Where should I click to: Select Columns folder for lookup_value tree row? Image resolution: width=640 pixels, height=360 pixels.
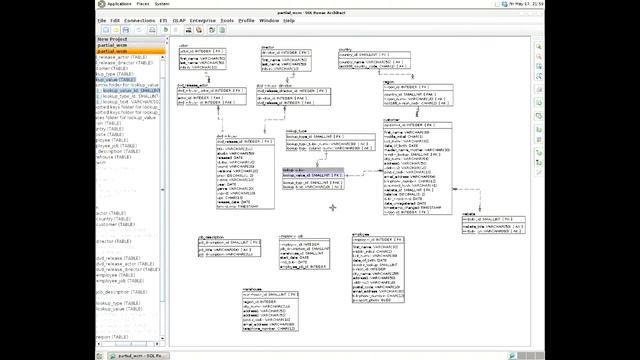pos(127,85)
